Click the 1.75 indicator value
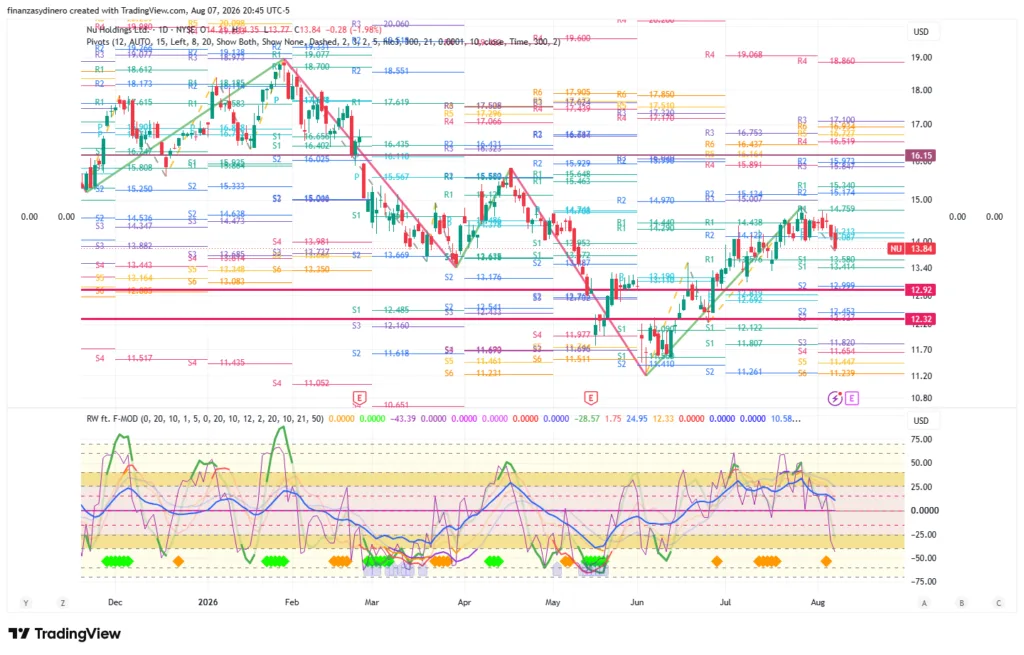This screenshot has height=655, width=1024. 613,418
